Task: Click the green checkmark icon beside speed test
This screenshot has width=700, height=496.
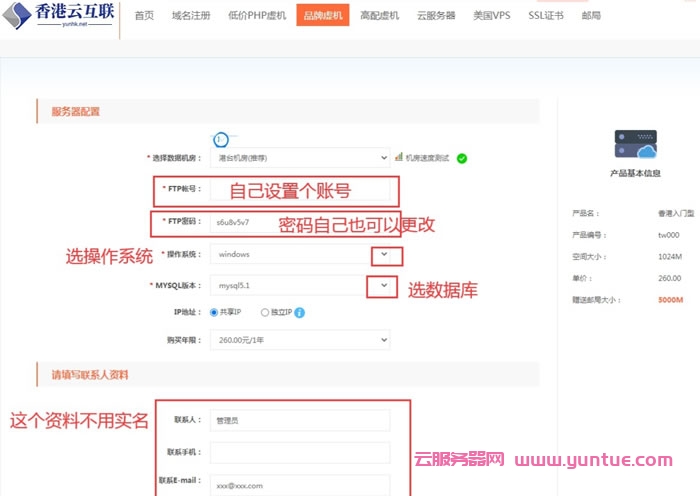Action: click(x=462, y=158)
